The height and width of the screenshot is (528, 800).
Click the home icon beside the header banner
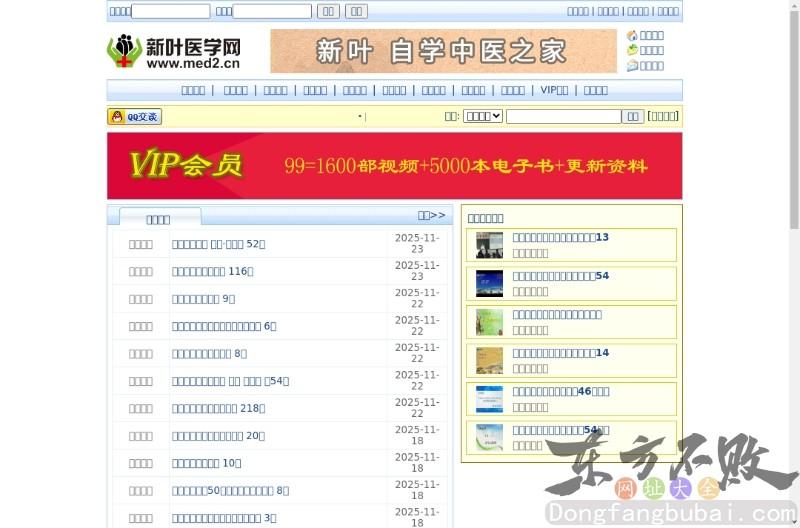[x=632, y=35]
